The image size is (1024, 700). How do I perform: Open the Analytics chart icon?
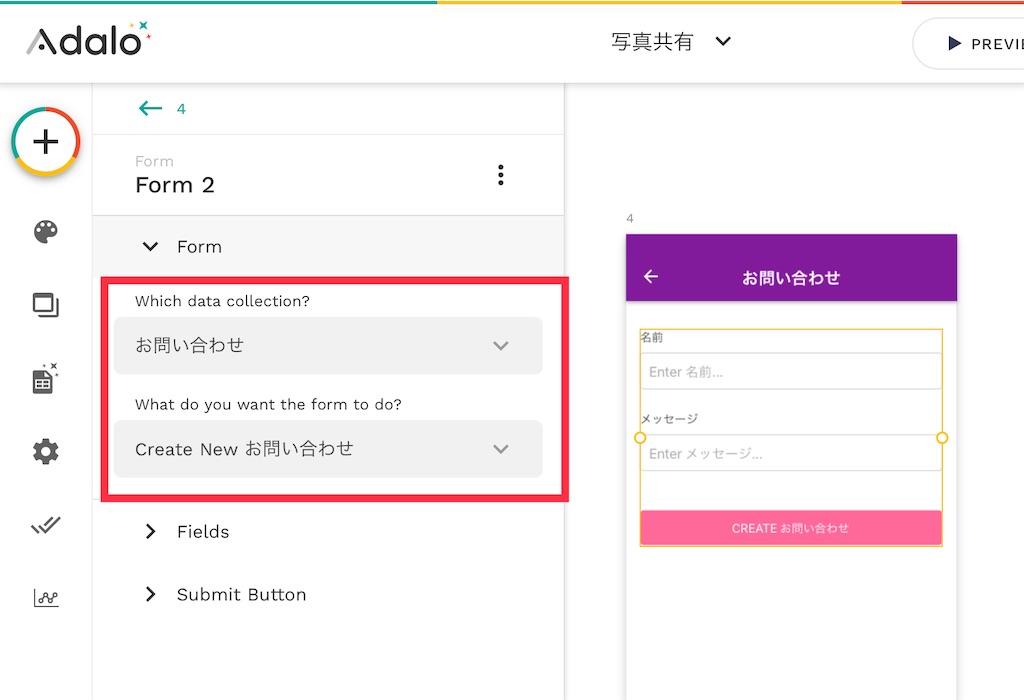click(46, 597)
